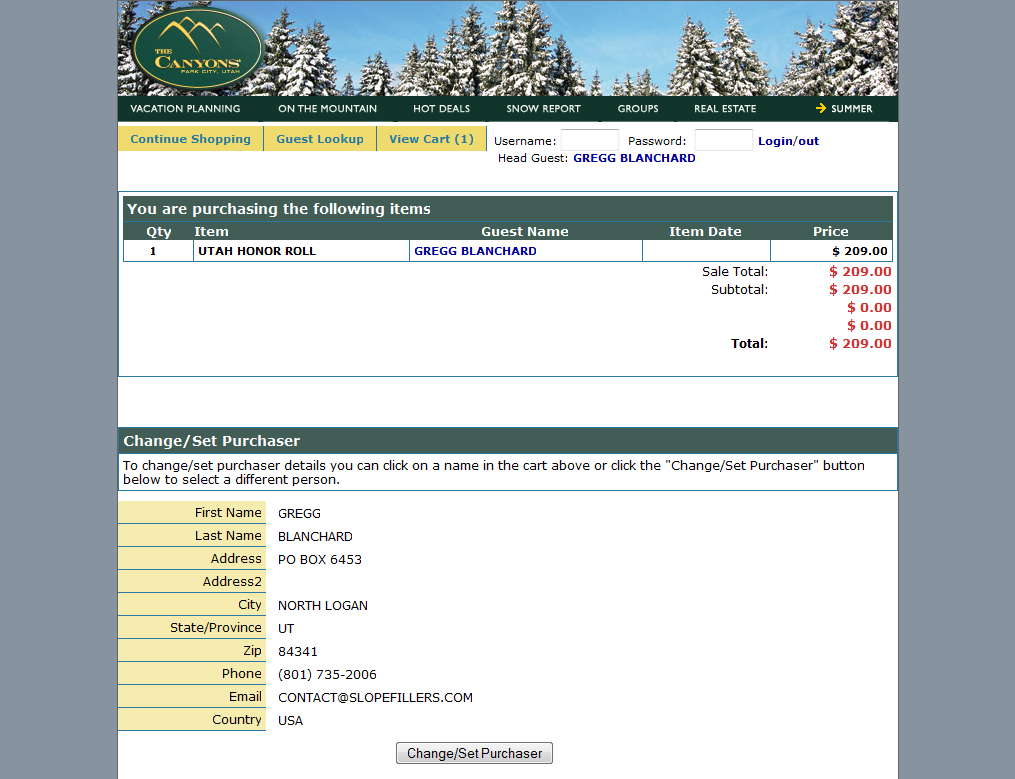Click the Summer arrow icon
Viewport: 1015px width, 779px height.
coord(820,108)
